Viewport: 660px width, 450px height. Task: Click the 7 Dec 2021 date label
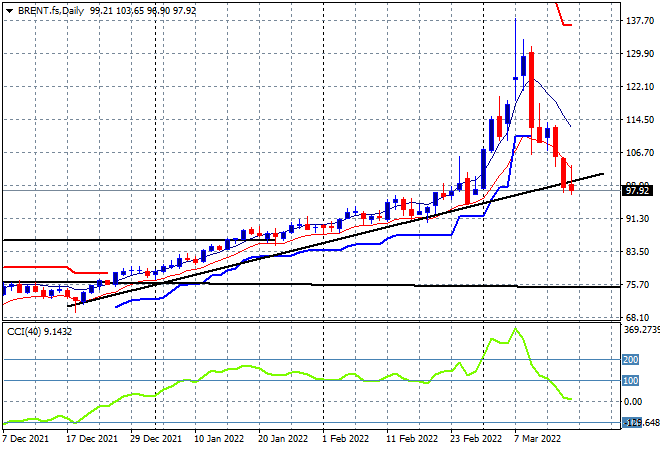[27, 438]
